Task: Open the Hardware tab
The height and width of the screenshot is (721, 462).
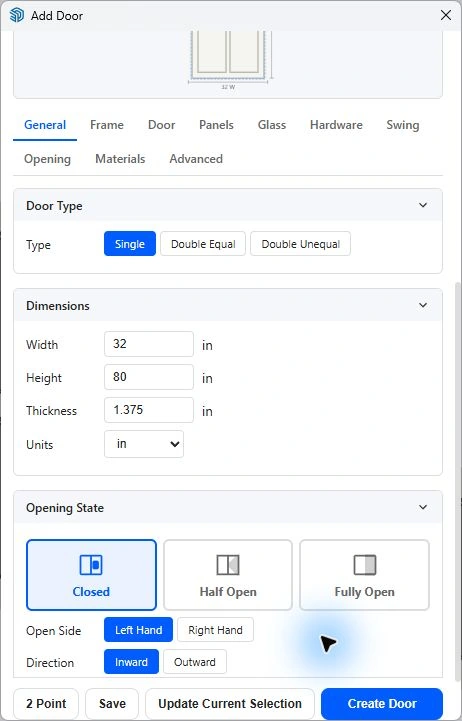Action: coord(336,125)
